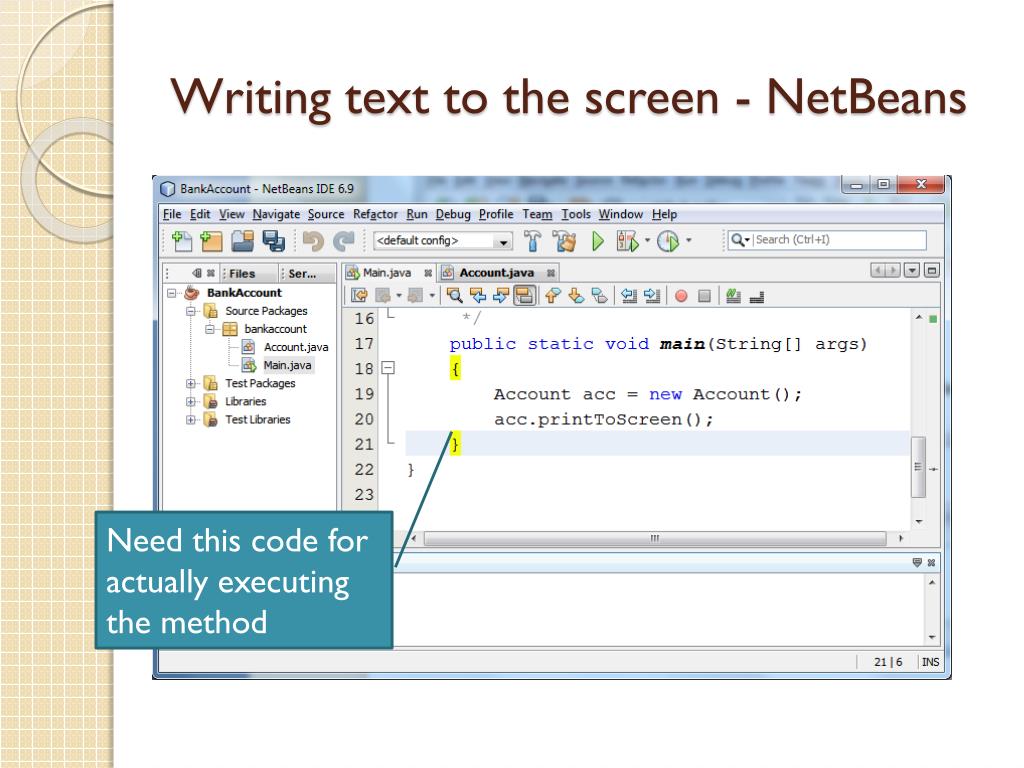The height and width of the screenshot is (768, 1024).
Task: Expand the Libraries node
Action: pyautogui.click(x=191, y=402)
